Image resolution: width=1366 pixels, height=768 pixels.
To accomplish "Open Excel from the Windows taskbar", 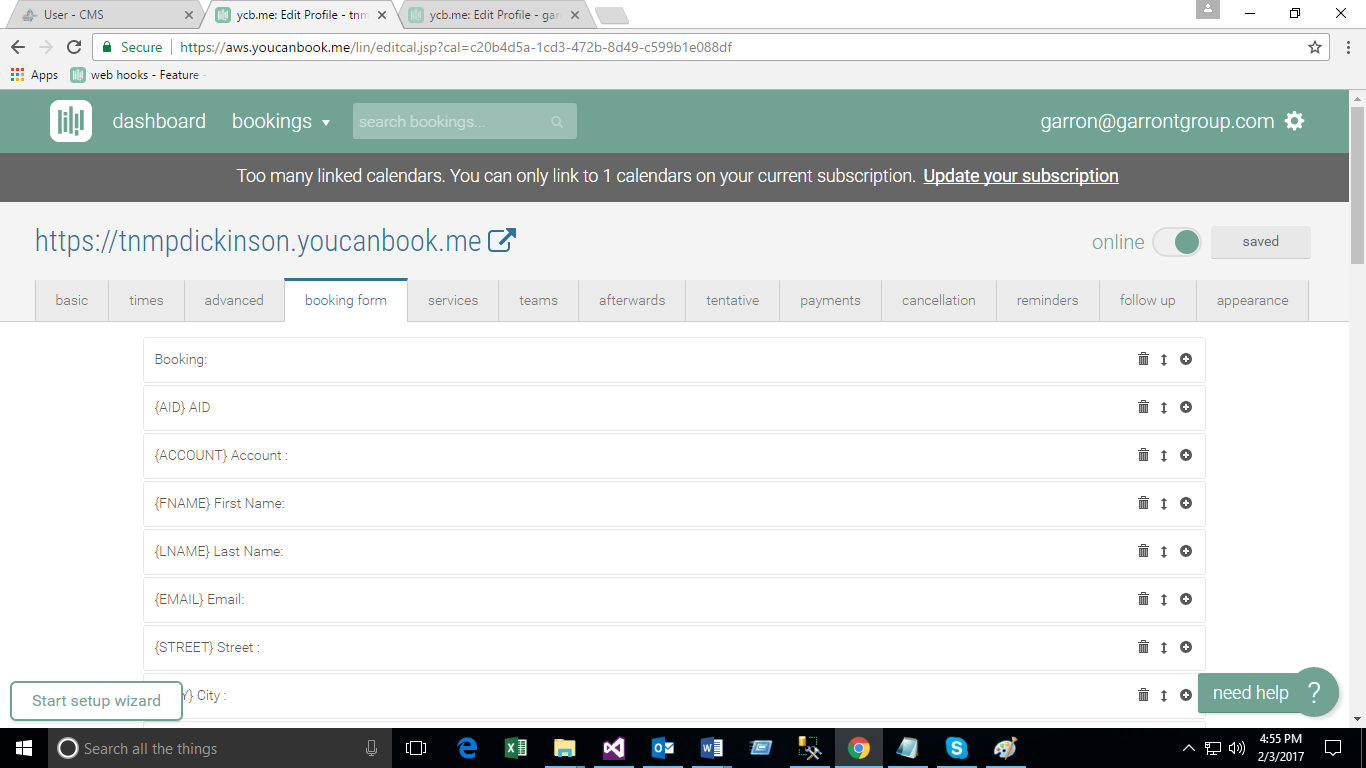I will click(516, 748).
